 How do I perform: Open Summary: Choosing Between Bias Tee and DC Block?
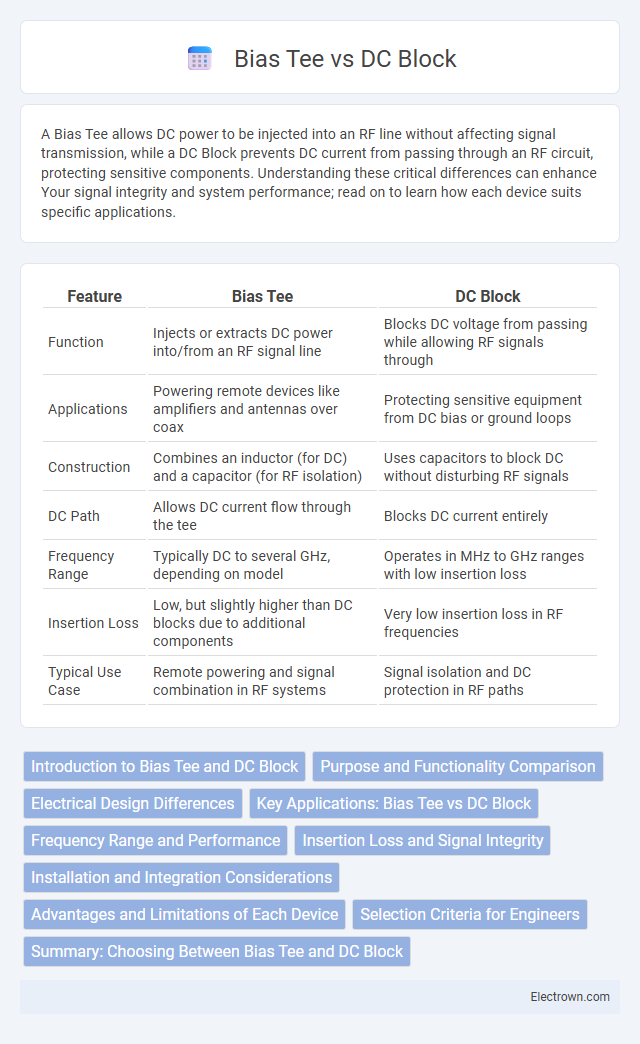[x=217, y=951]
